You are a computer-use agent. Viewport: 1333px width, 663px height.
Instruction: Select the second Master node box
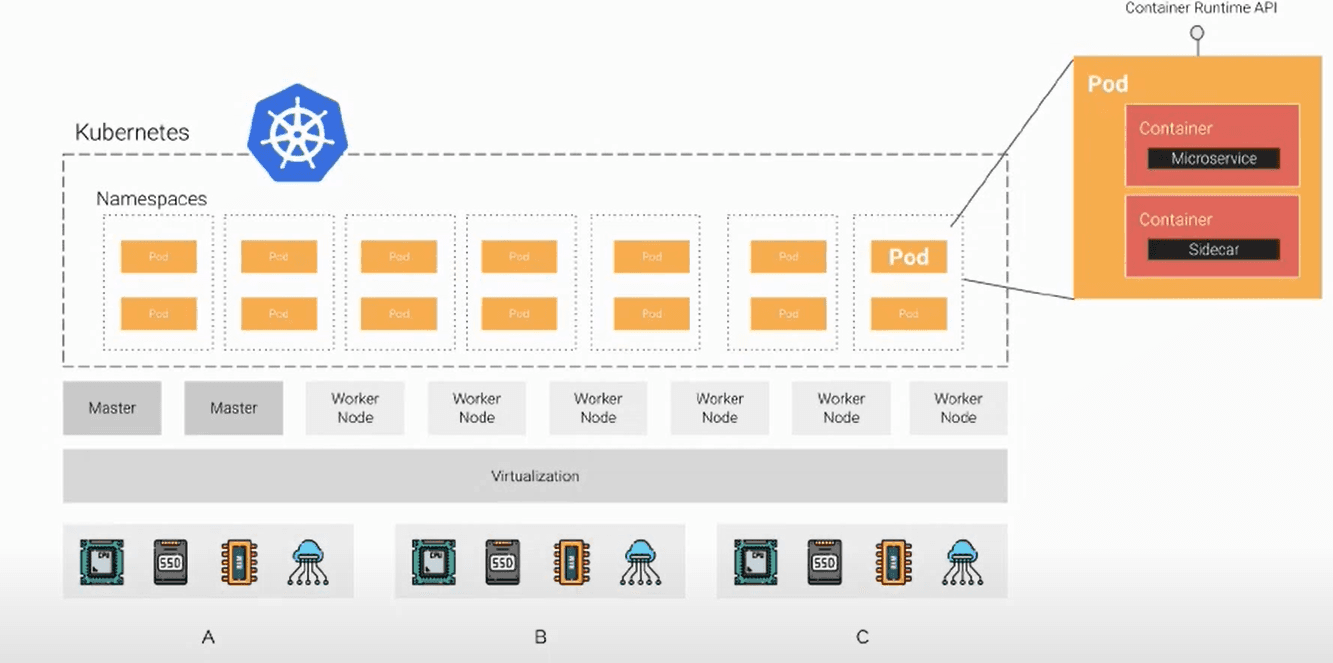234,408
